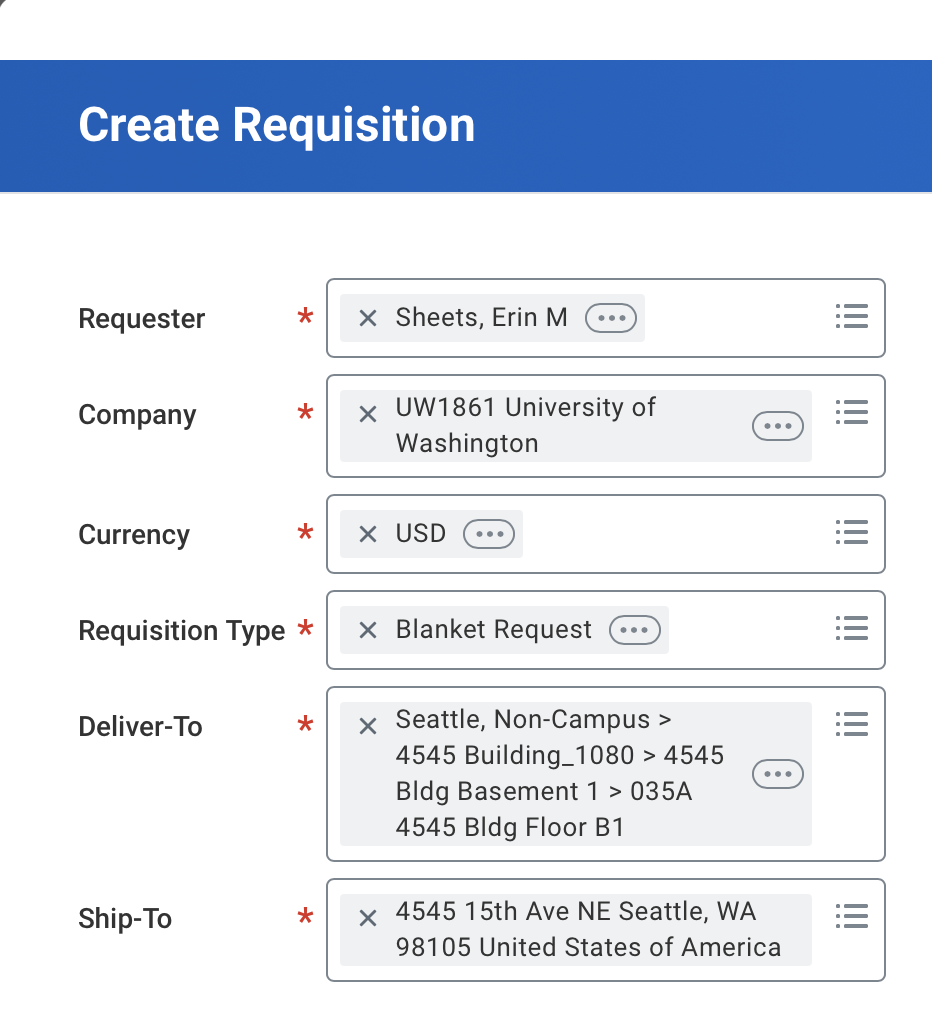
Task: Open related actions for the Deliver-To location
Action: [777, 774]
